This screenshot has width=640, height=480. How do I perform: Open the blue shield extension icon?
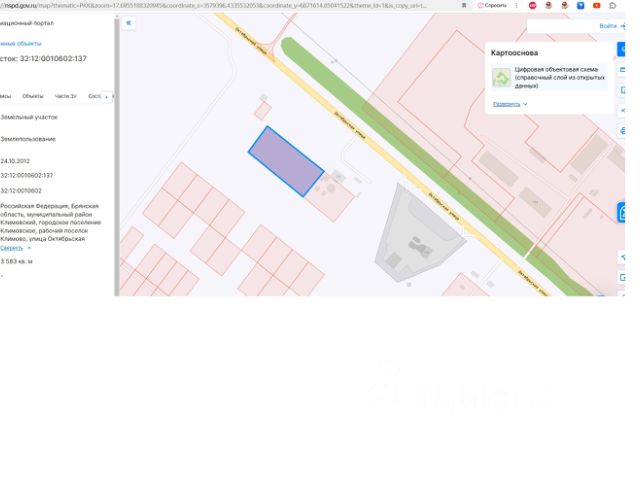580,6
